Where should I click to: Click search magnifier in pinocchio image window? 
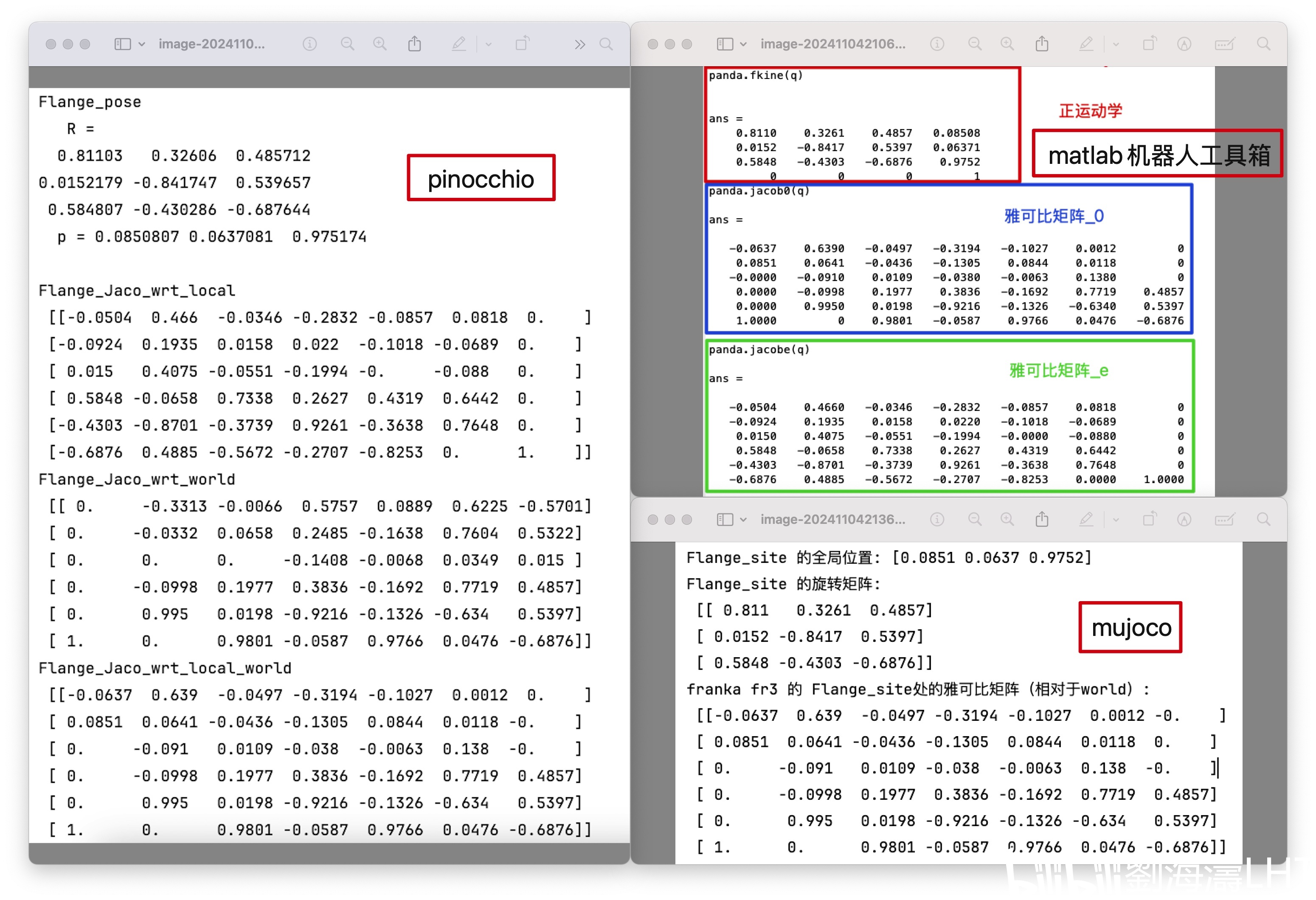(606, 44)
